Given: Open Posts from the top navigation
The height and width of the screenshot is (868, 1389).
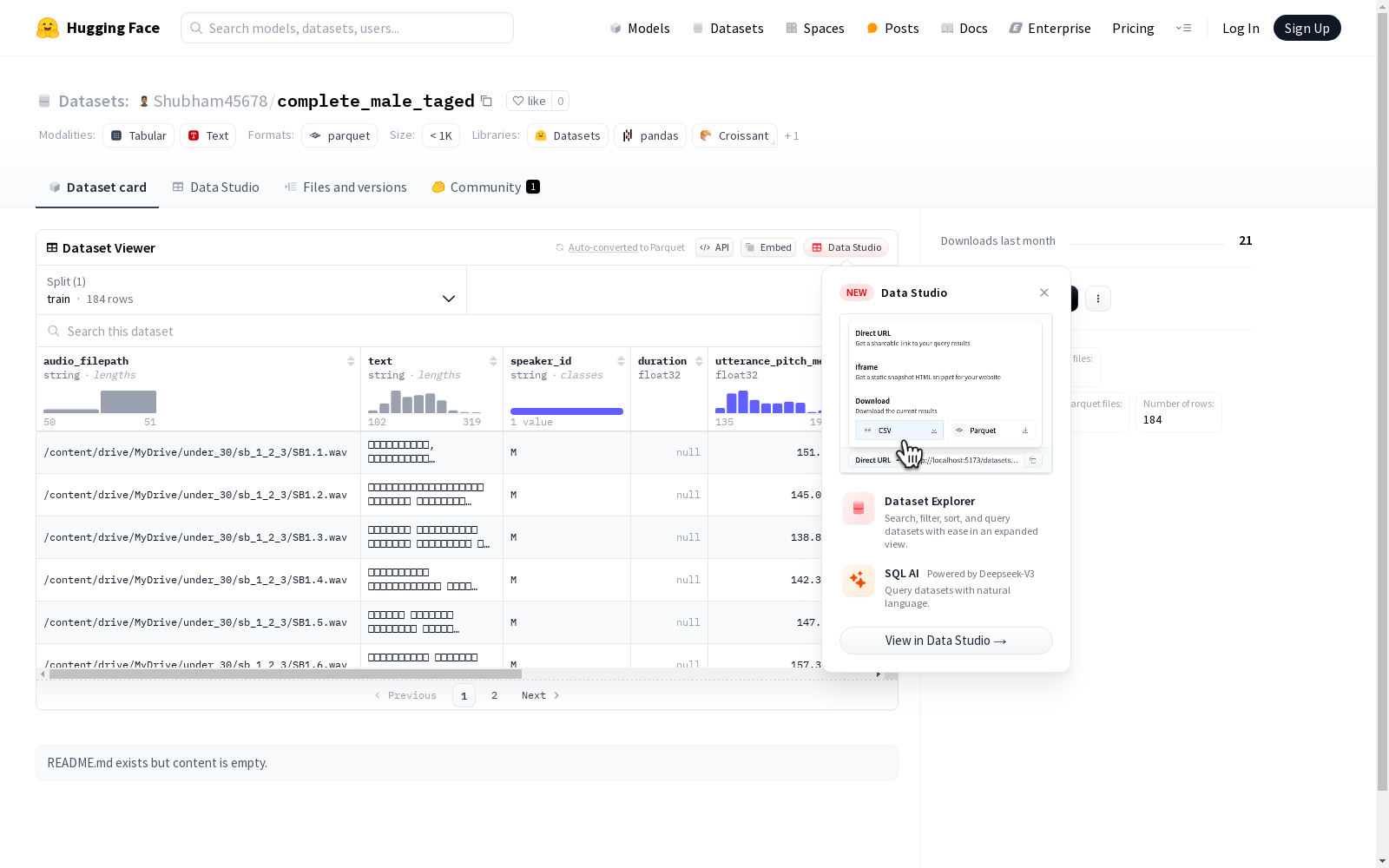Looking at the screenshot, I should (892, 28).
